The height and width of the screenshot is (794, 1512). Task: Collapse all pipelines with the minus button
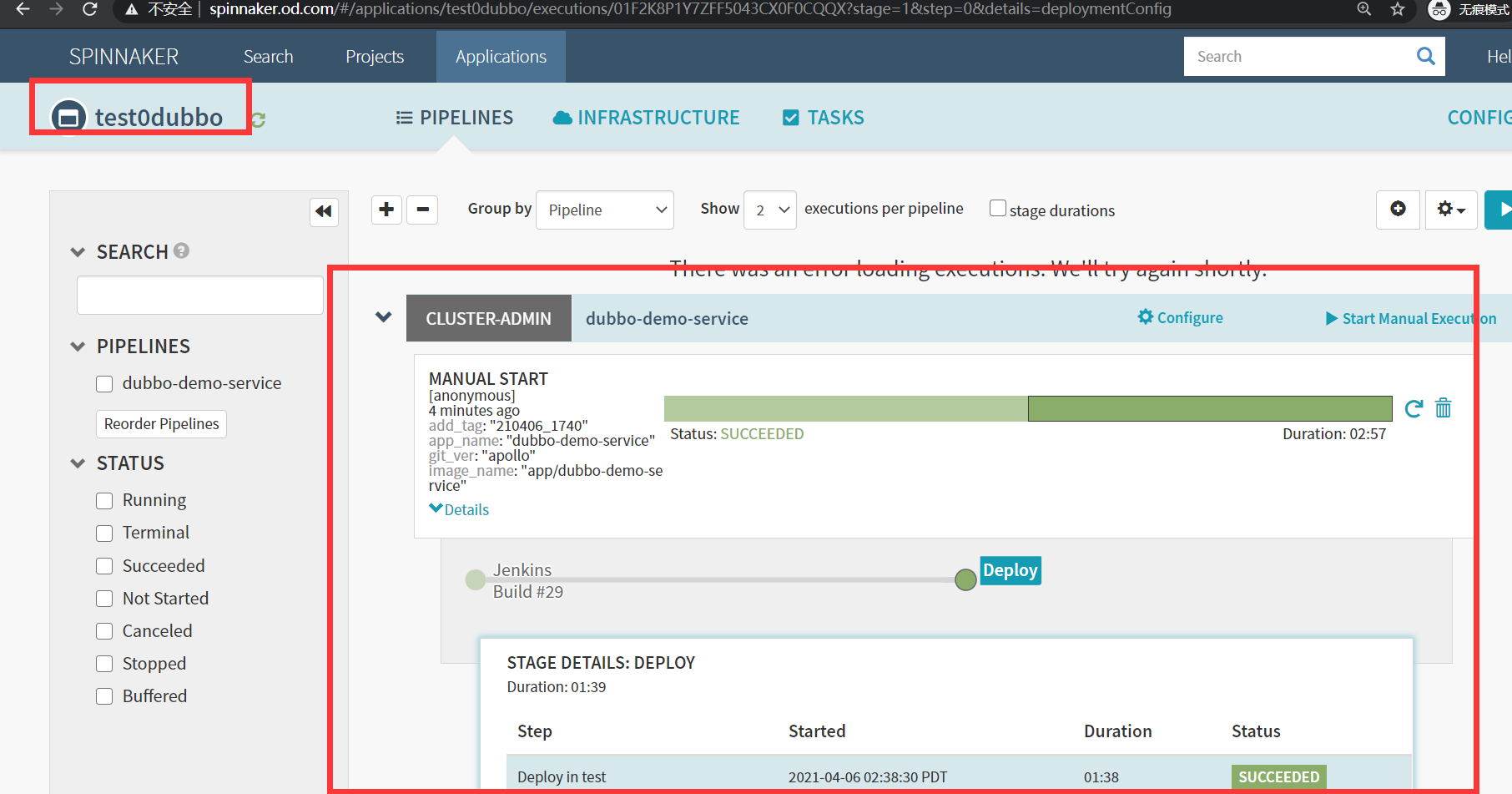[422, 210]
